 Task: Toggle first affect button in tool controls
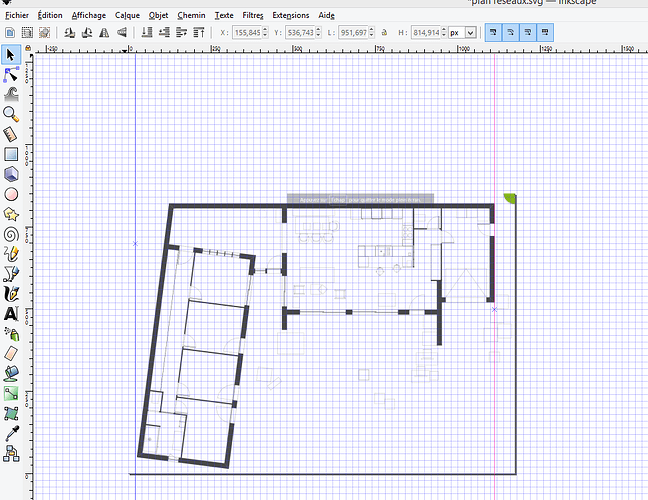tap(495, 32)
